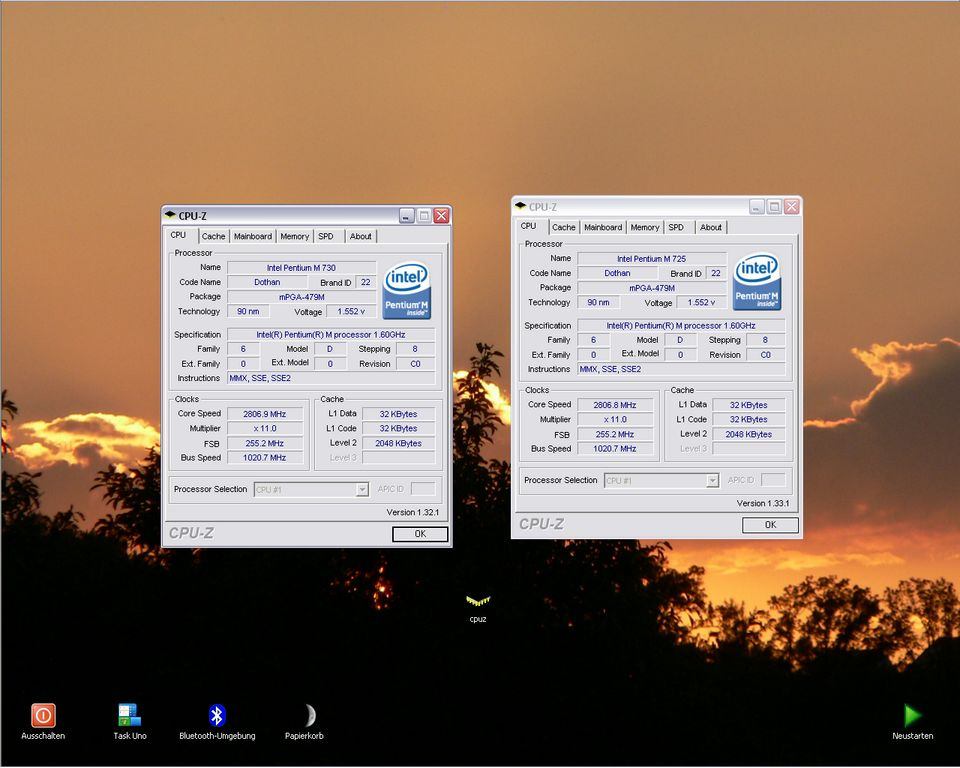Click the Voltage 1.552 v value in left window
The width and height of the screenshot is (960, 768).
(x=351, y=312)
